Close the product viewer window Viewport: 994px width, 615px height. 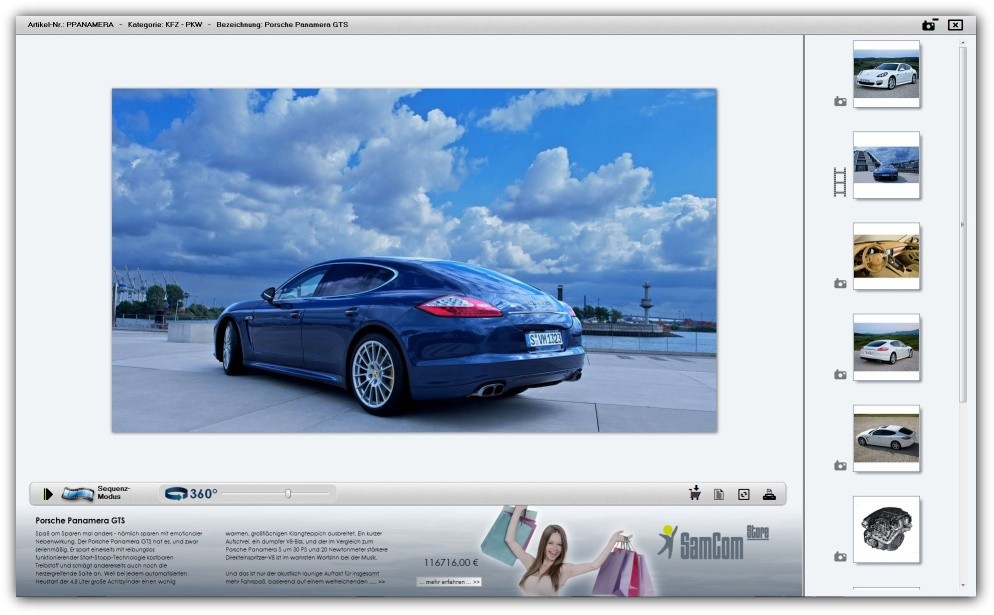point(955,25)
